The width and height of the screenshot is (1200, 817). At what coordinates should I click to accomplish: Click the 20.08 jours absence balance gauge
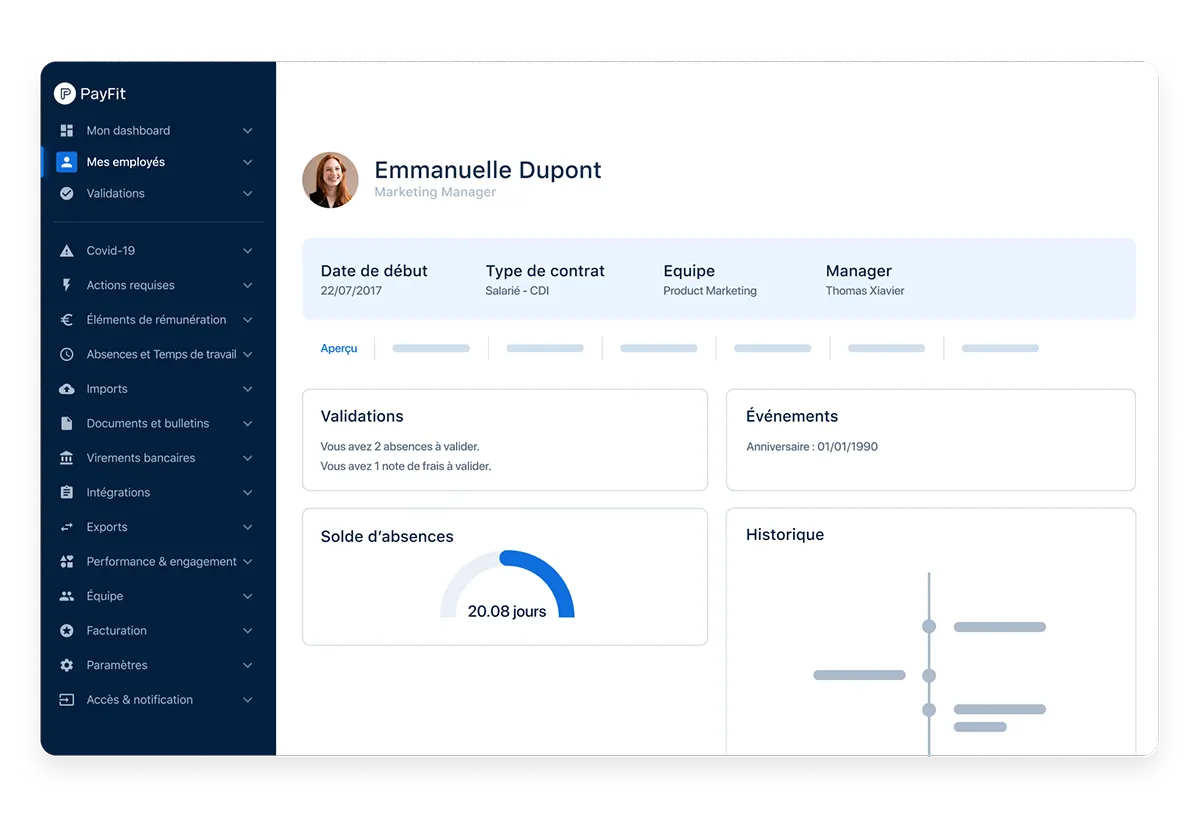507,591
